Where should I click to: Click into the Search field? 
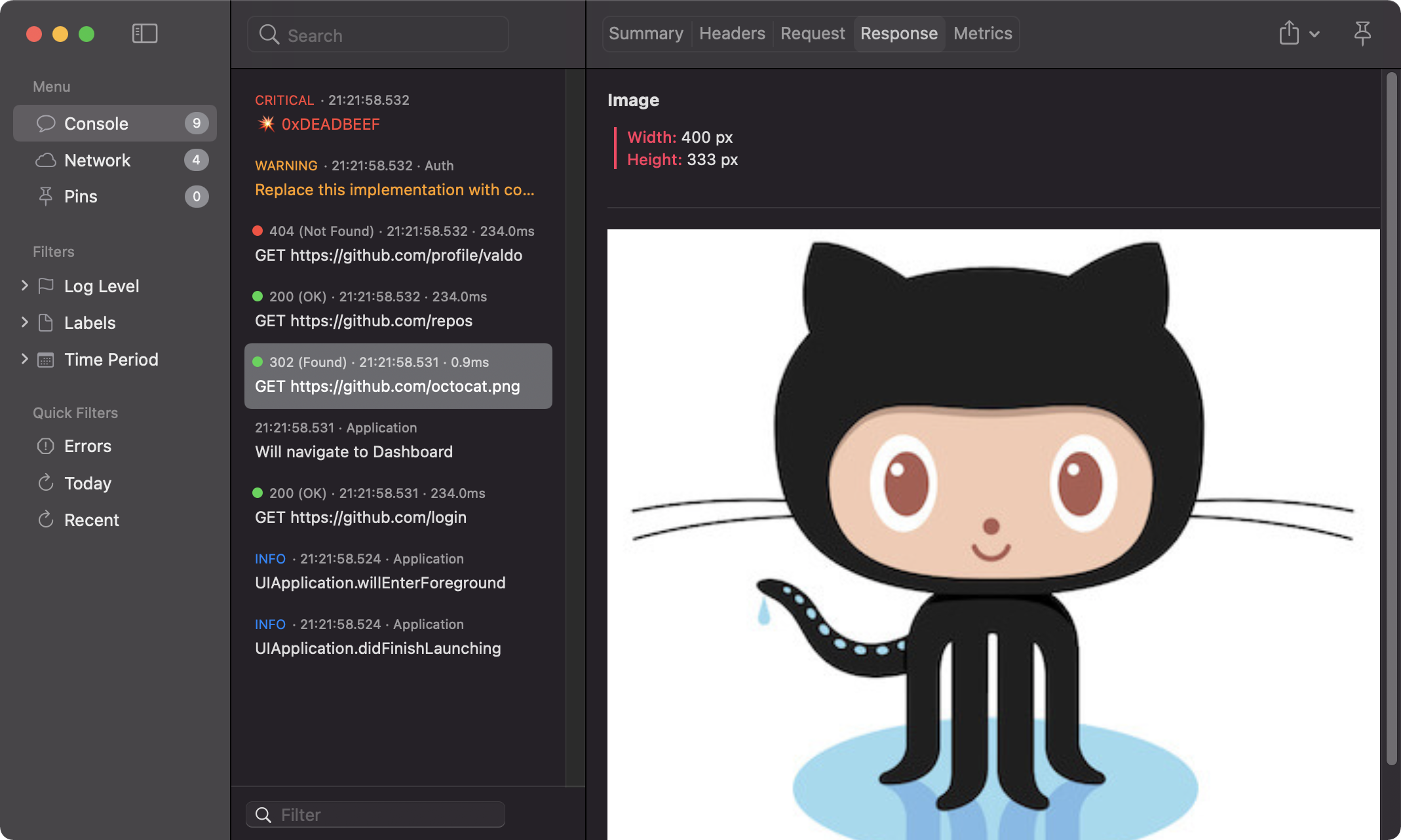coord(378,35)
